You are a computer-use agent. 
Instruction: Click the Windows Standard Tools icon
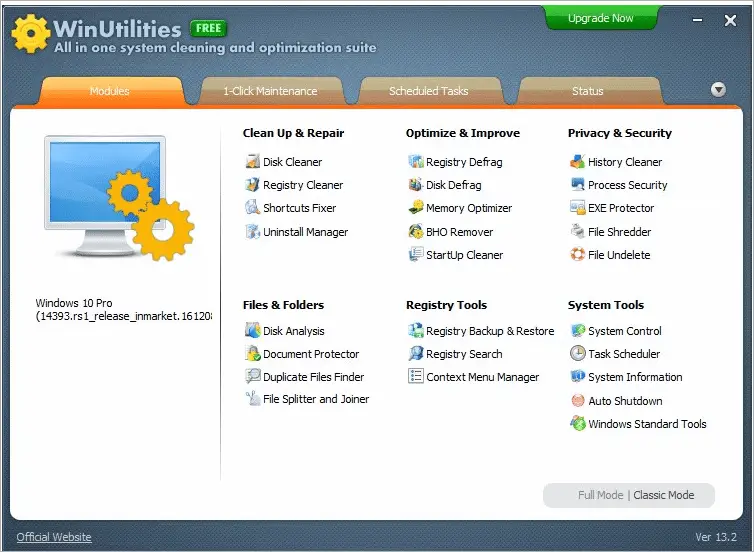[578, 424]
